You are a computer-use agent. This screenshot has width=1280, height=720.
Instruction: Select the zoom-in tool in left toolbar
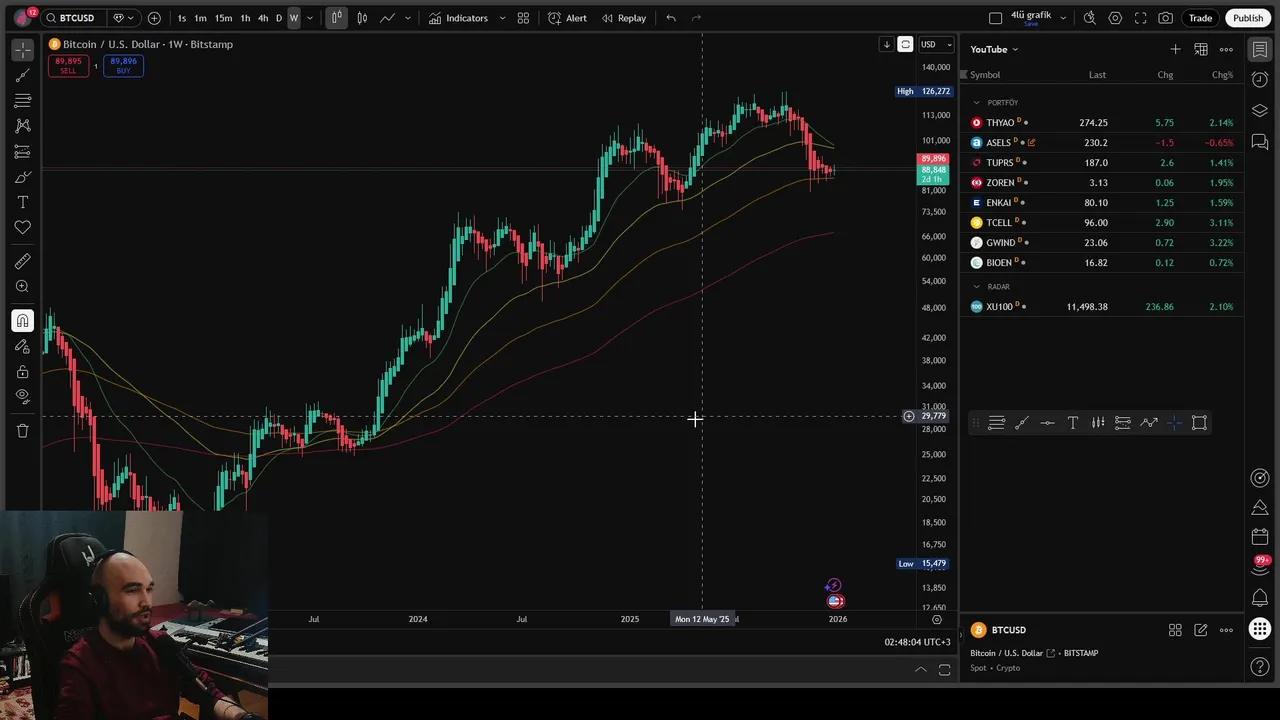22,287
